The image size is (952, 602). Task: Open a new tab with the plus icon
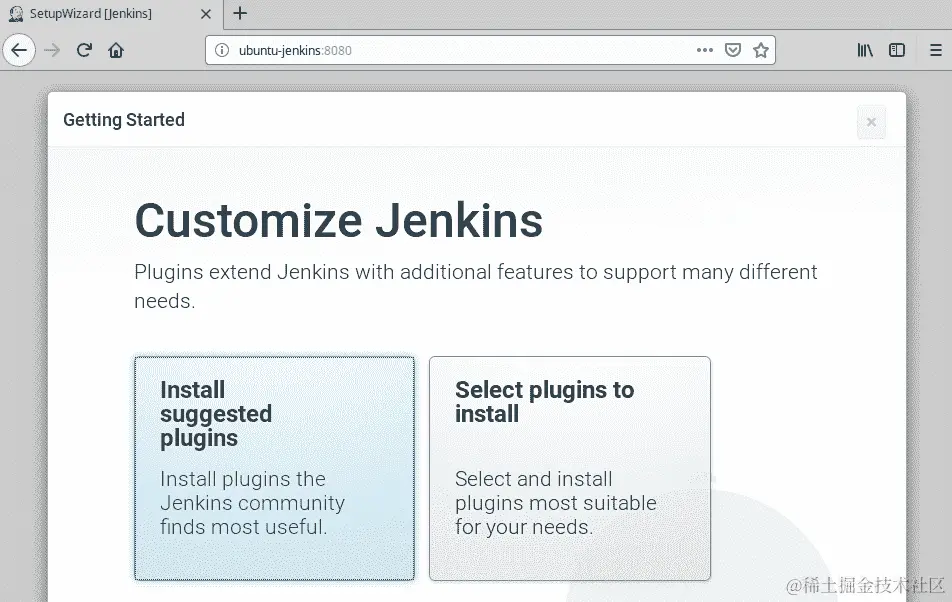[x=240, y=13]
